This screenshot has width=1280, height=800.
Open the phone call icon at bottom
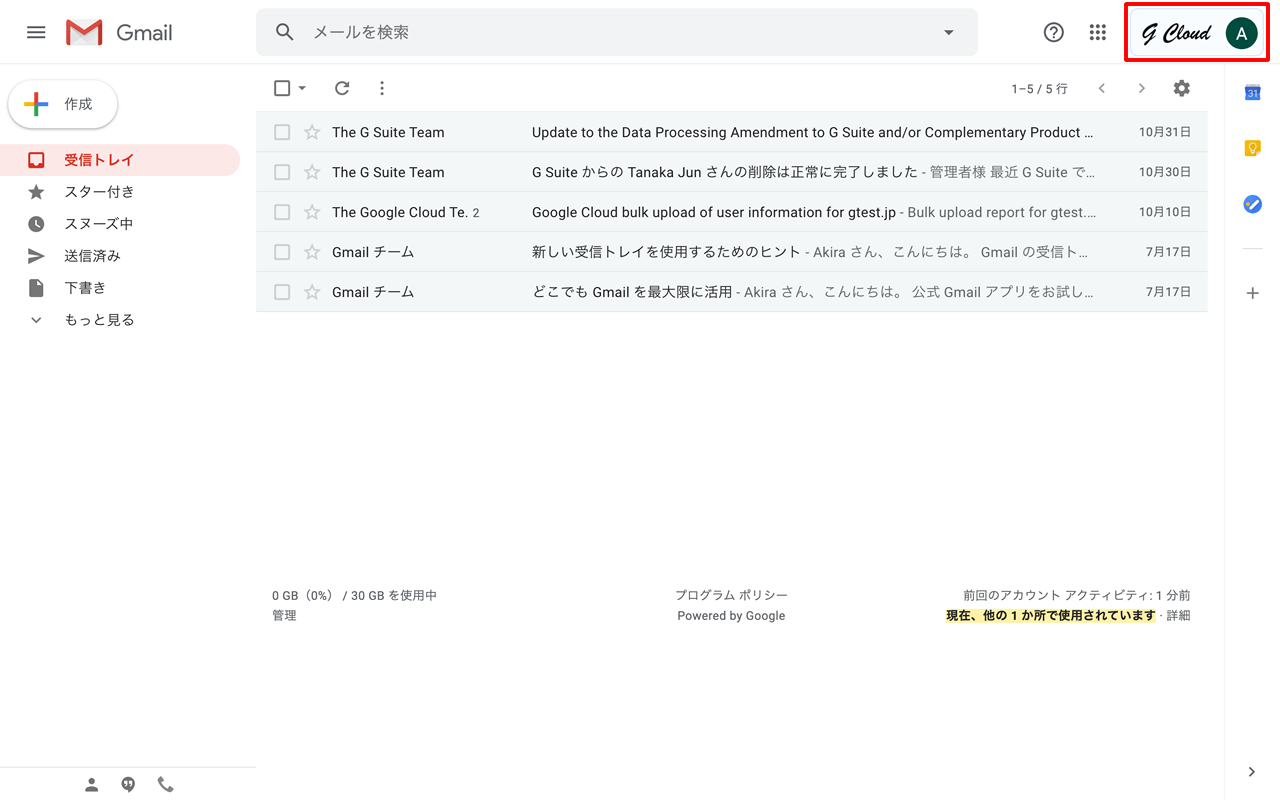pos(166,785)
